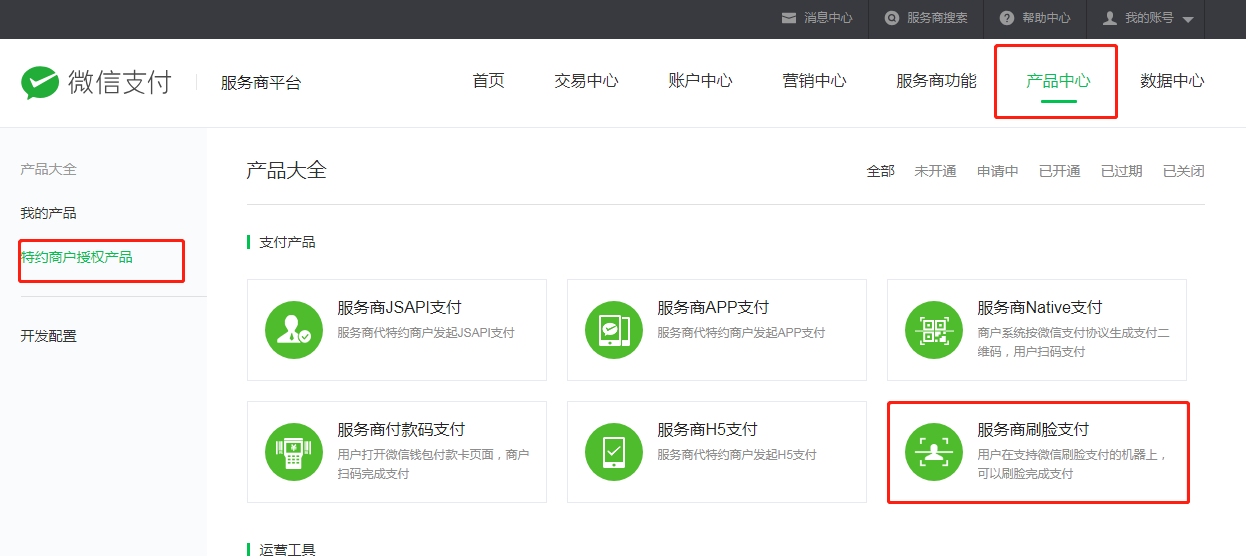Select the 服务商H5支付 phone icon
This screenshot has width=1246, height=556.
614,451
